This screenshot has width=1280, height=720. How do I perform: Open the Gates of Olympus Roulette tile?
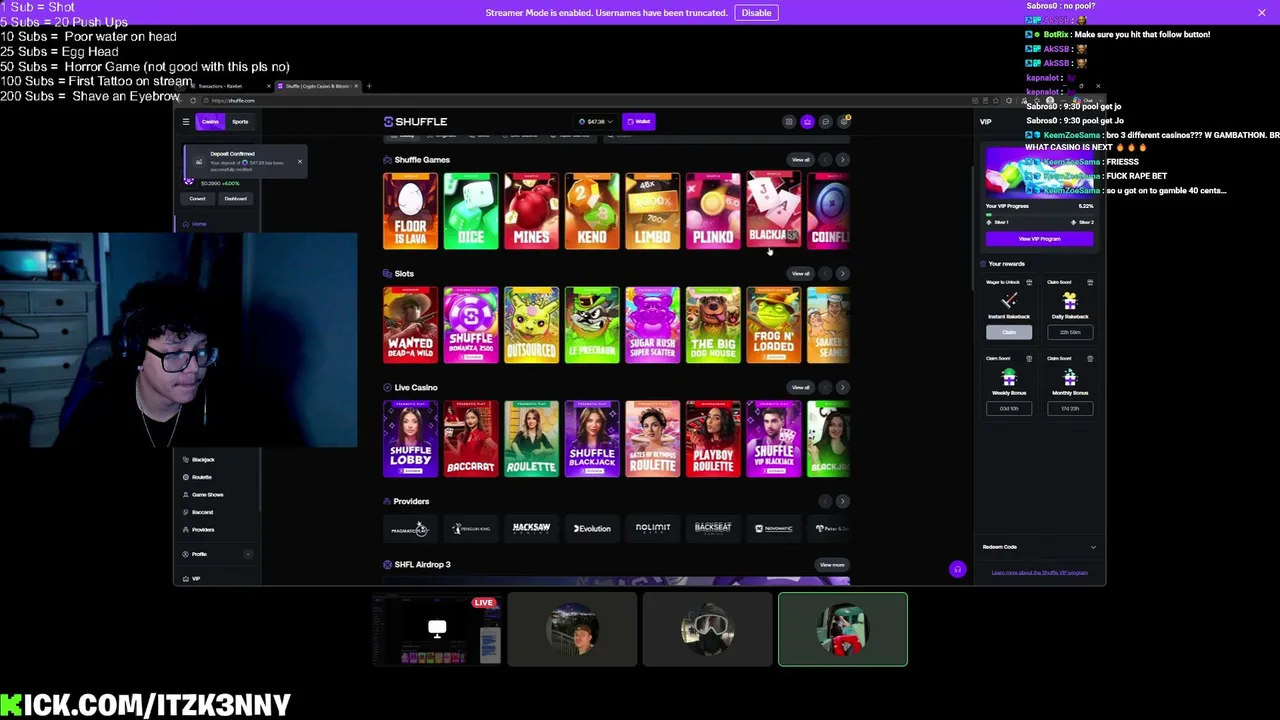tap(652, 439)
